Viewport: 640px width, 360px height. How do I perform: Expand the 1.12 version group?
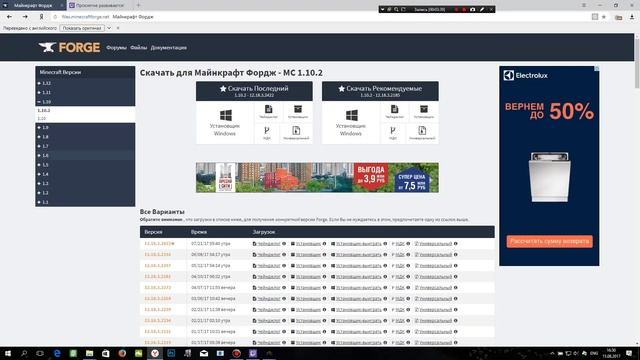85,83
